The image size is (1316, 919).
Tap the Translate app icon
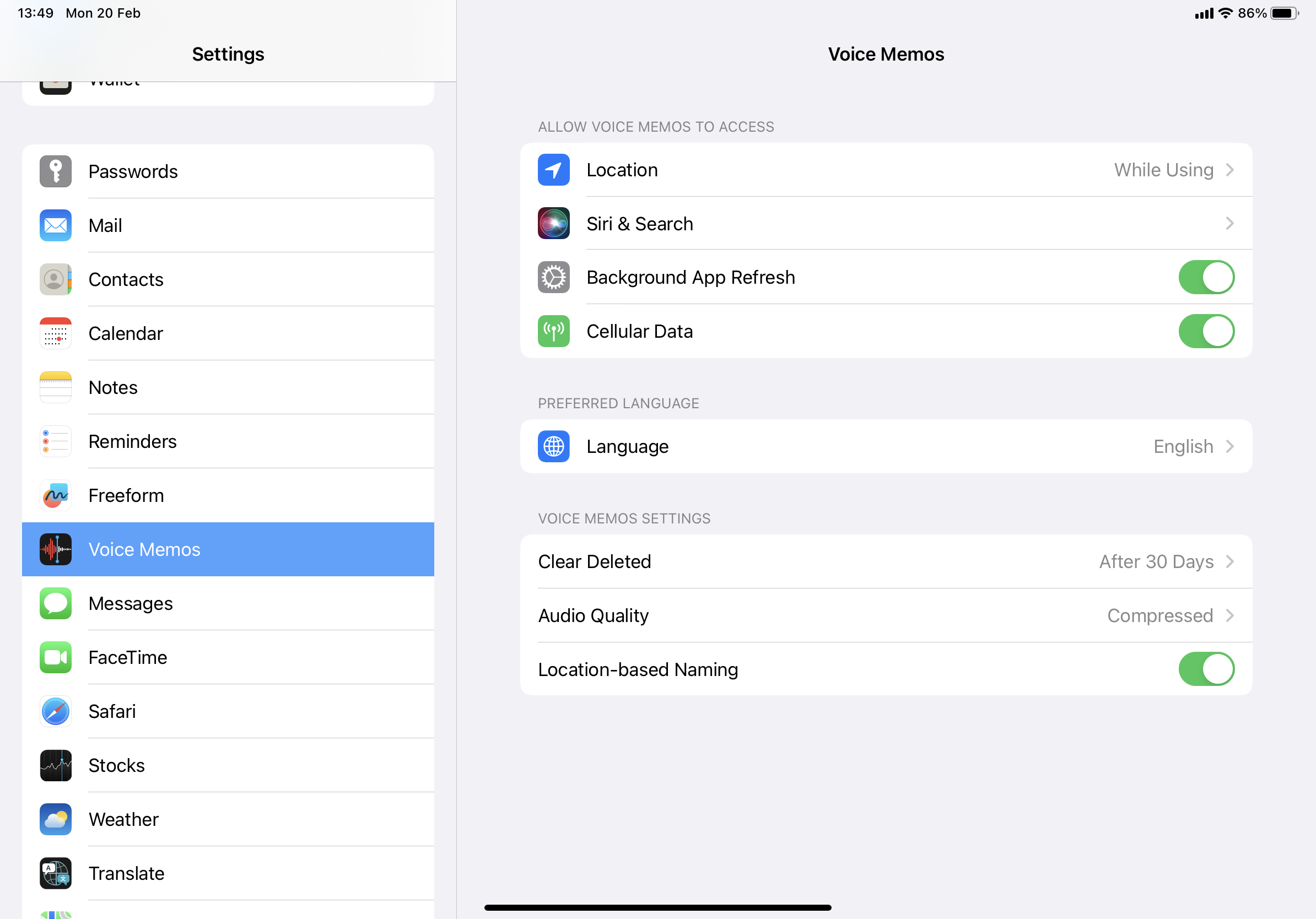(56, 873)
